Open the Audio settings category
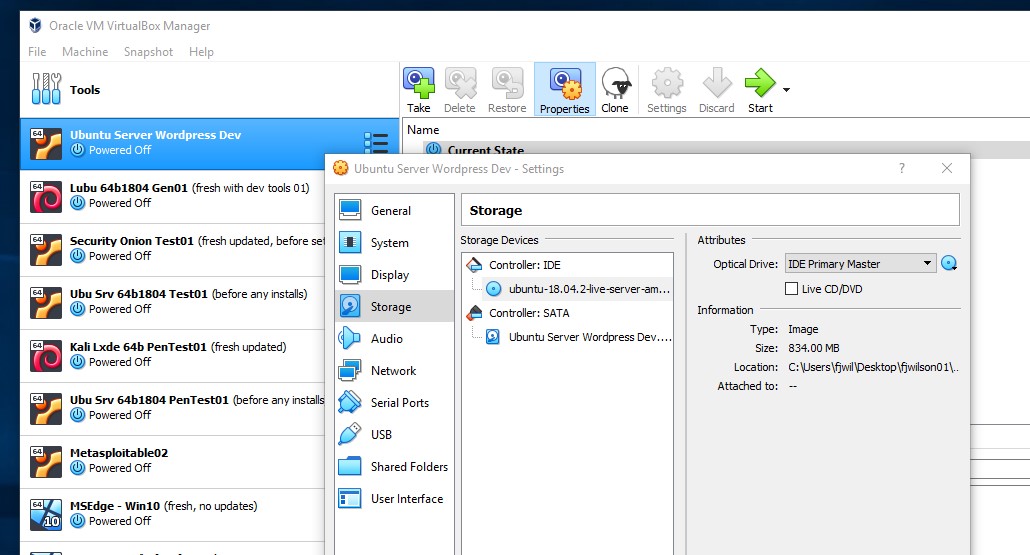Image resolution: width=1030 pixels, height=555 pixels. (394, 338)
